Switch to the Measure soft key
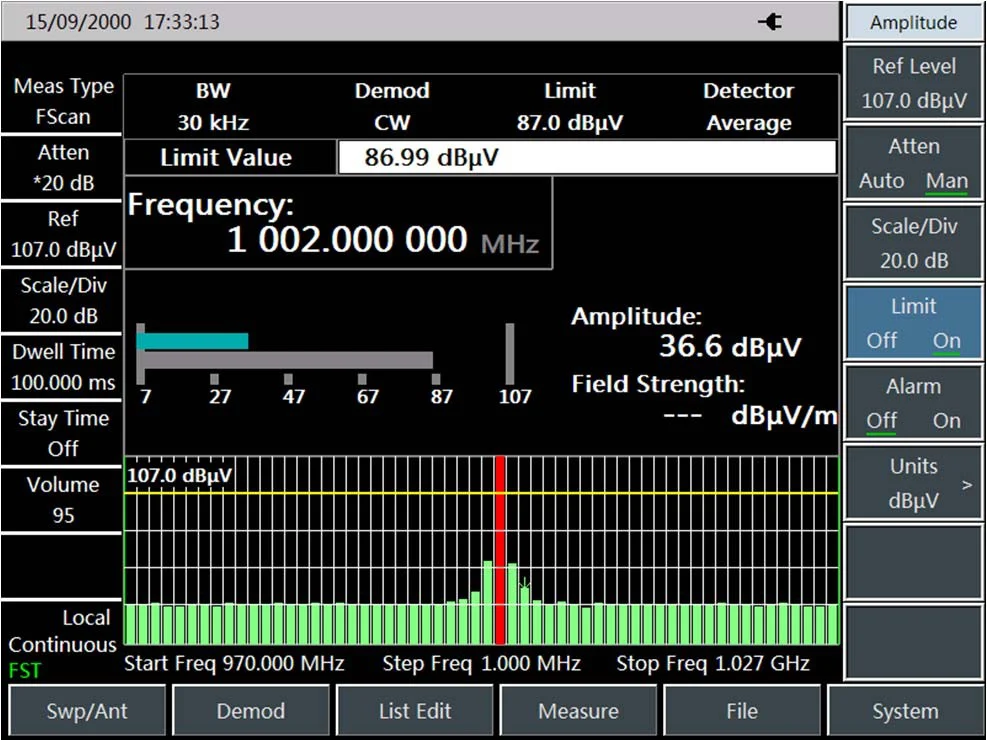Image resolution: width=987 pixels, height=740 pixels. (579, 711)
